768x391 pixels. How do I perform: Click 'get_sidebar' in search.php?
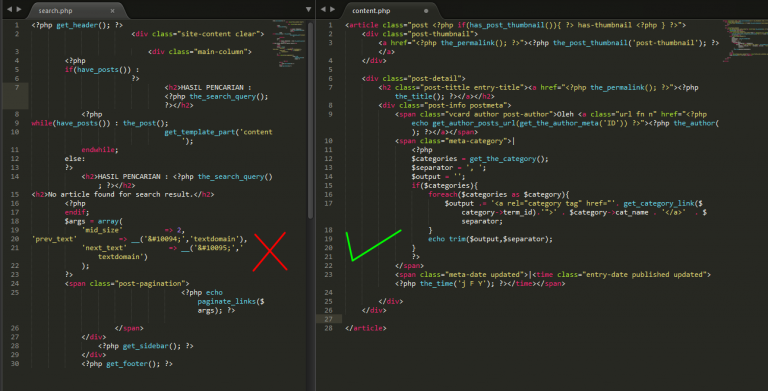tap(145, 346)
